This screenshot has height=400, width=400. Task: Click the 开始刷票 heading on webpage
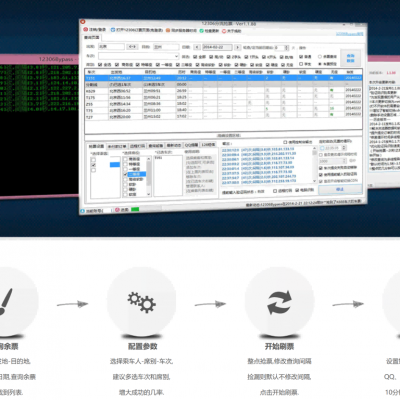[x=279, y=346]
